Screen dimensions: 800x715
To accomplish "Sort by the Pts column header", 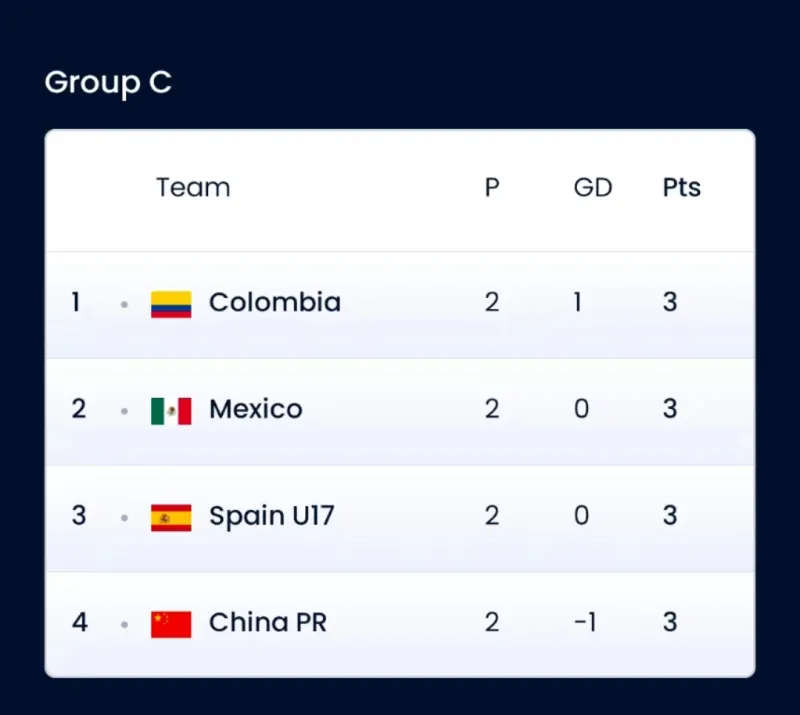I will pos(681,188).
